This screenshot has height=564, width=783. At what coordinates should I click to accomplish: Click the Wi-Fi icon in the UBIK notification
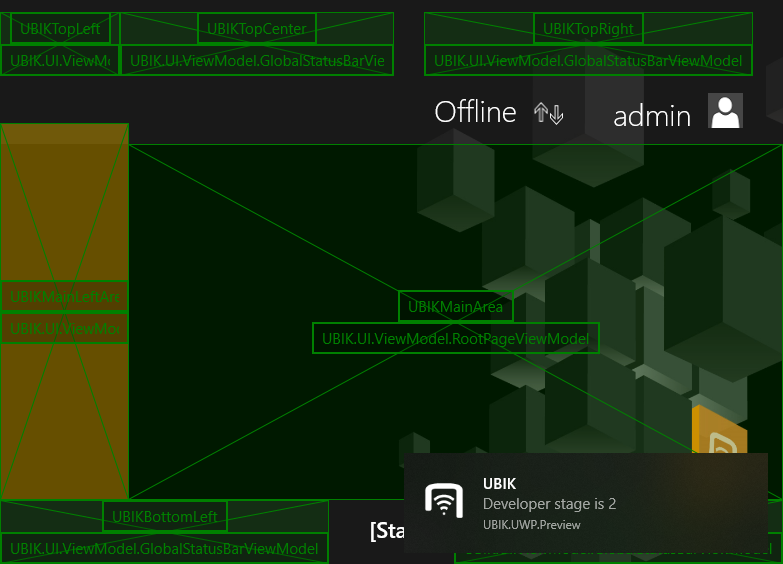[x=443, y=500]
